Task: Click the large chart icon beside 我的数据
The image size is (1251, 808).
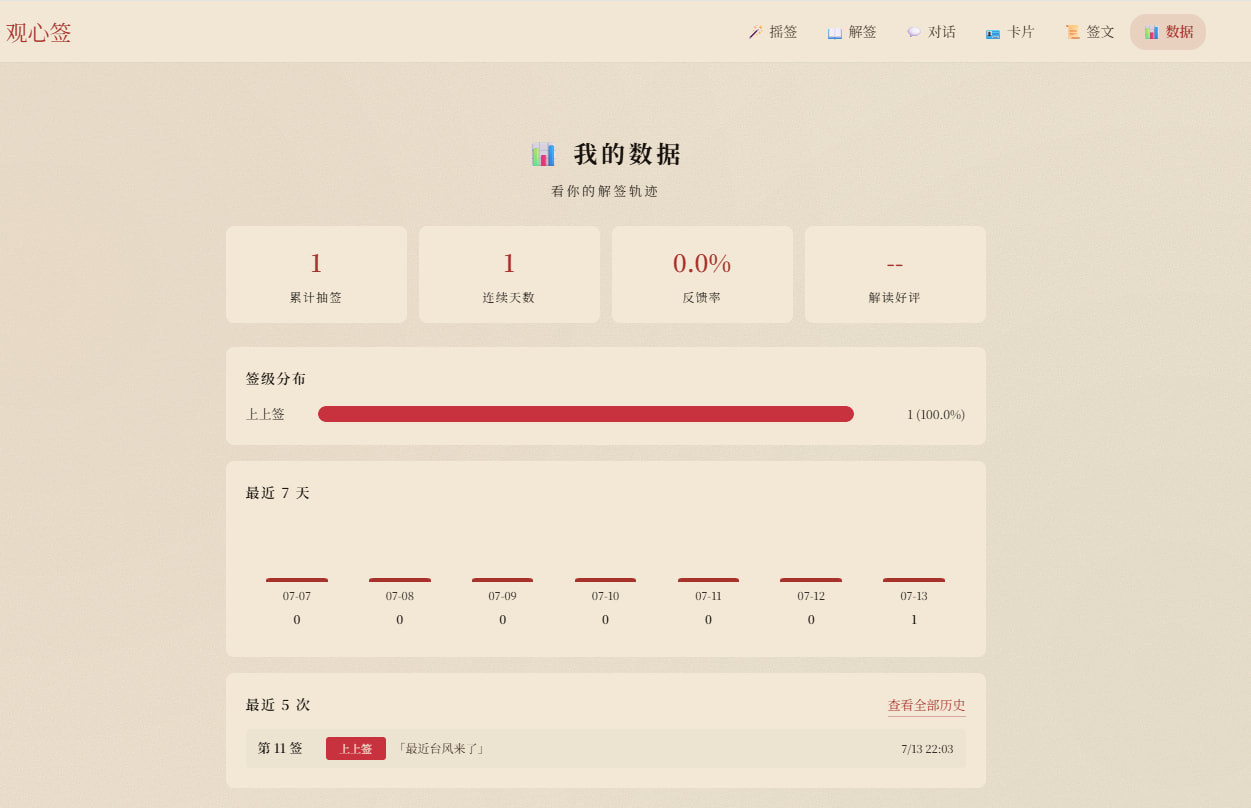Action: 543,154
